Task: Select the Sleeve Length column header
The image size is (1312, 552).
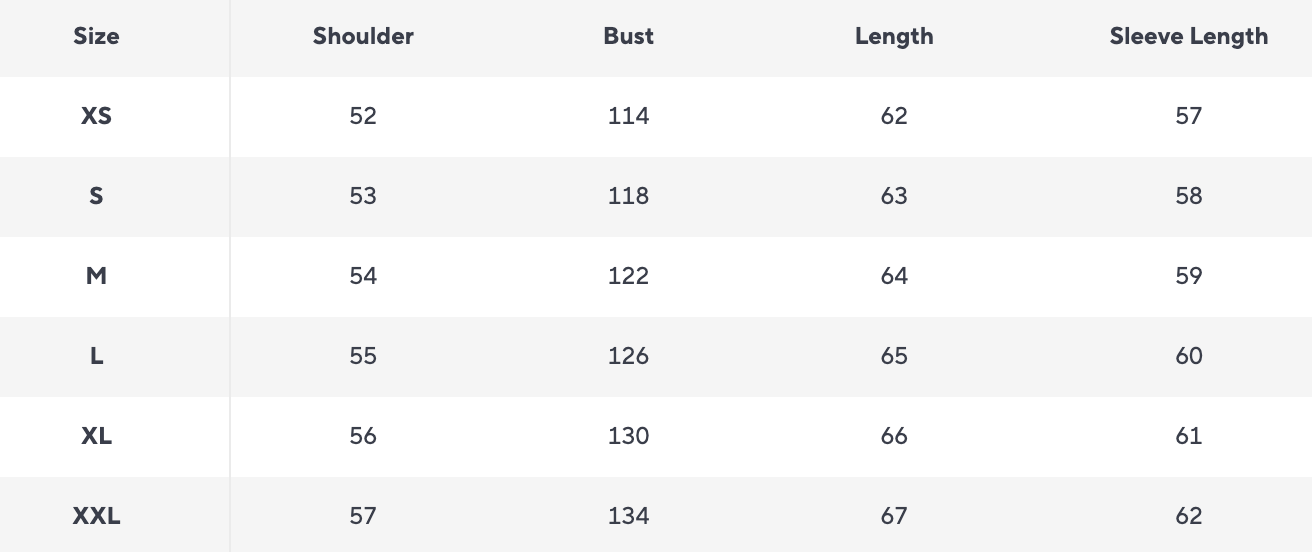Action: click(1188, 37)
